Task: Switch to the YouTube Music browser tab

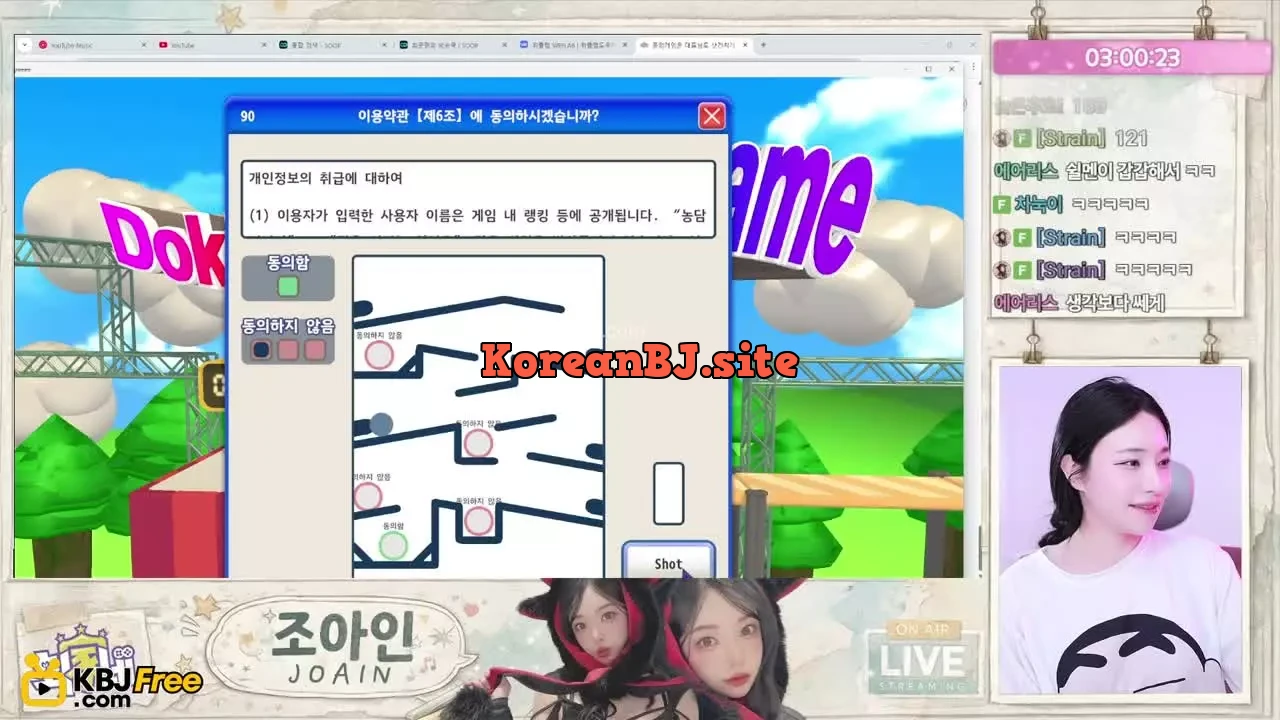Action: 90,45
